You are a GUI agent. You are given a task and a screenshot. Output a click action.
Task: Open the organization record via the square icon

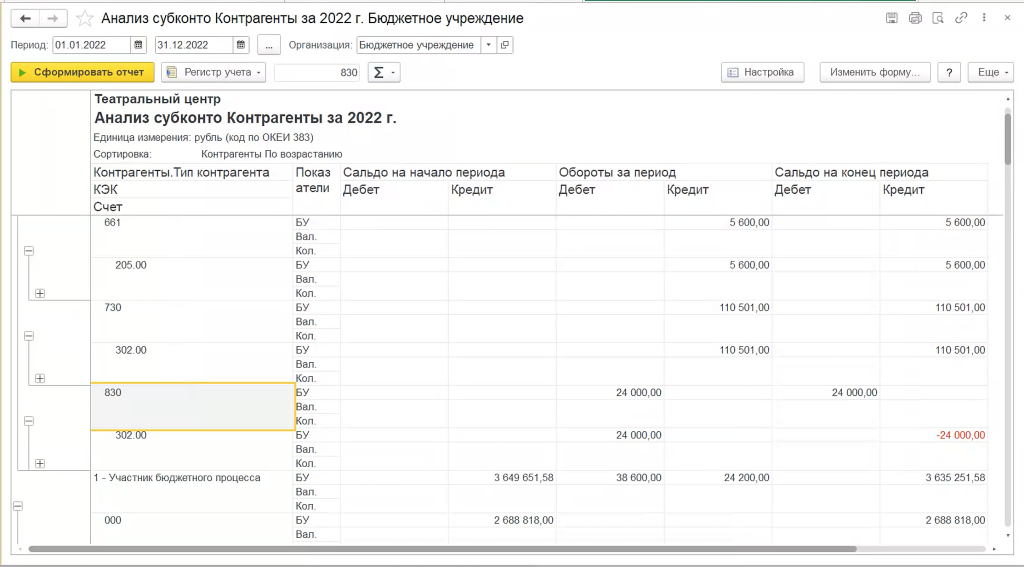[505, 45]
